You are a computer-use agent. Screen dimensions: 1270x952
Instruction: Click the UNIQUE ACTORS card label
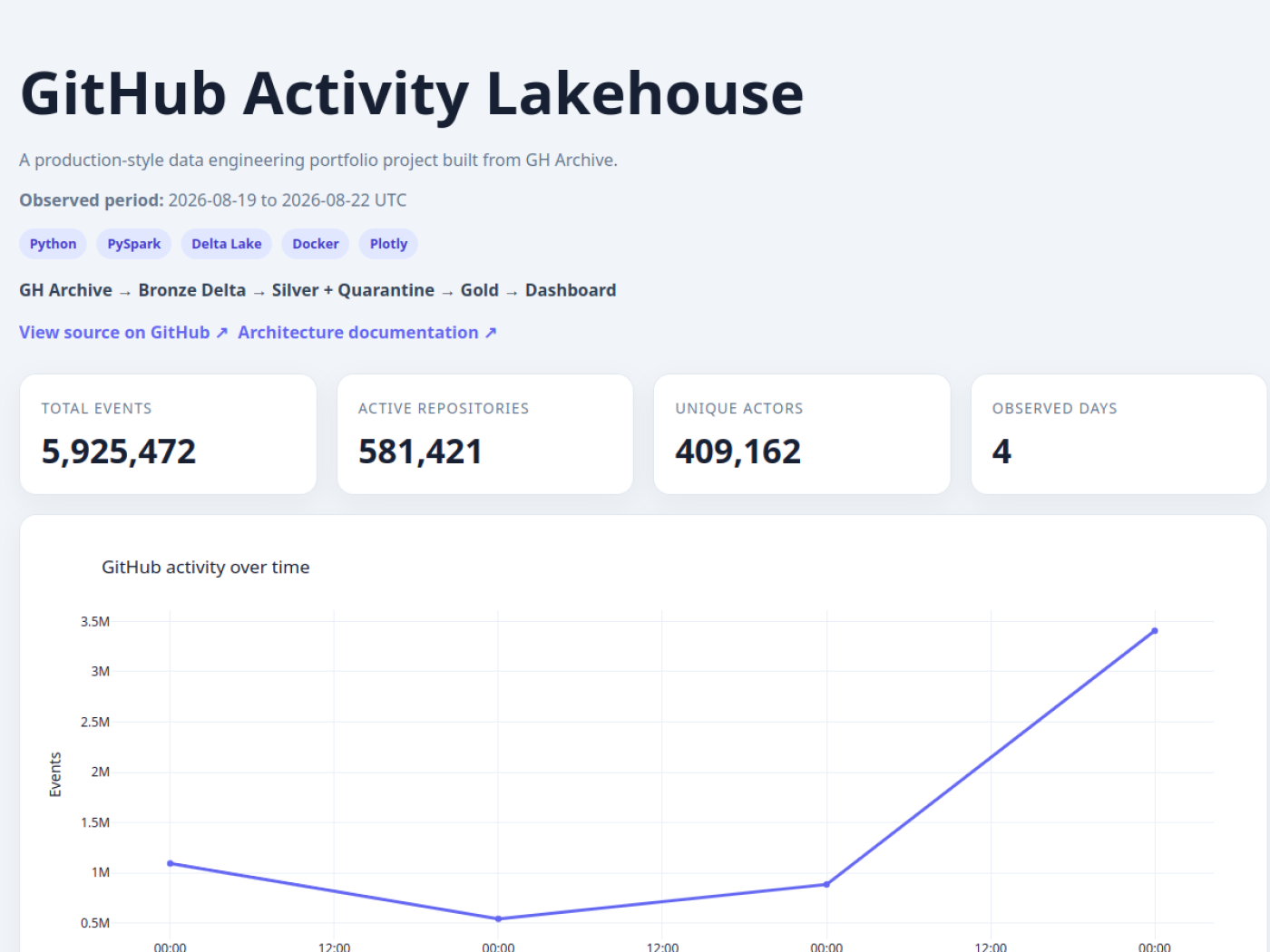739,409
